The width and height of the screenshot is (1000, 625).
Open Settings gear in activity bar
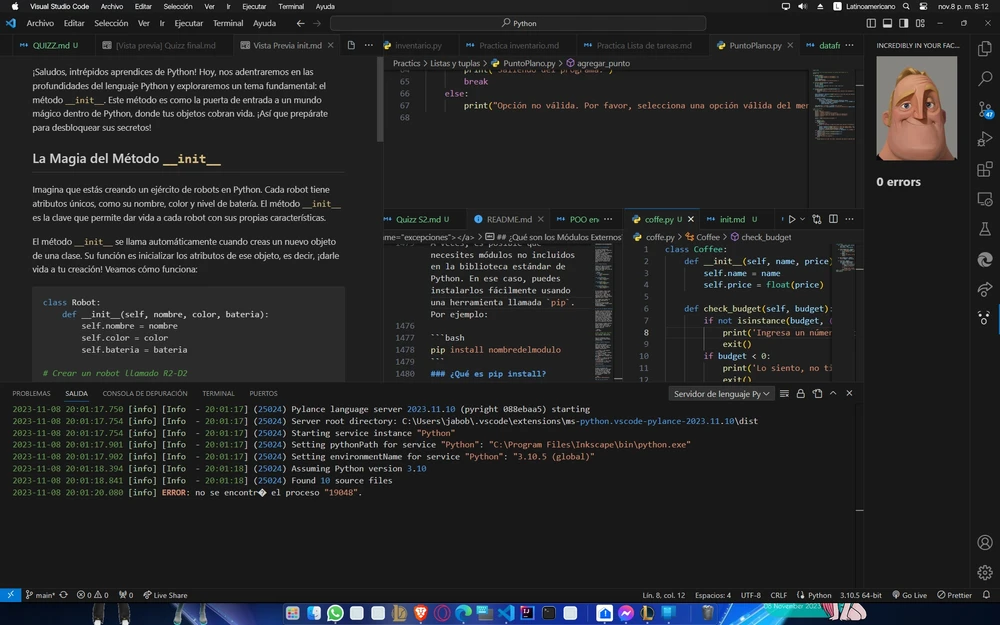point(985,573)
